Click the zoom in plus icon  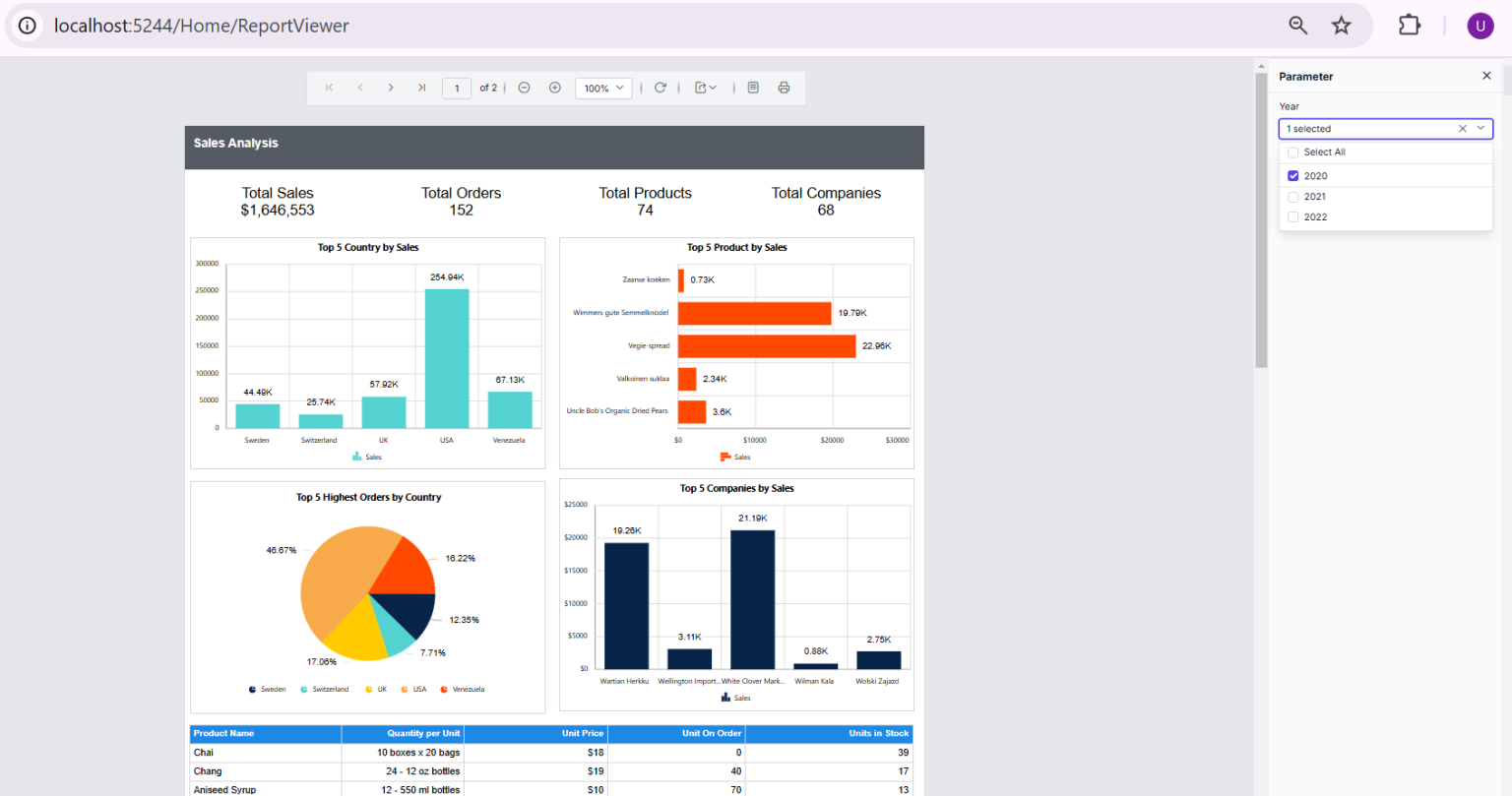pyautogui.click(x=555, y=88)
